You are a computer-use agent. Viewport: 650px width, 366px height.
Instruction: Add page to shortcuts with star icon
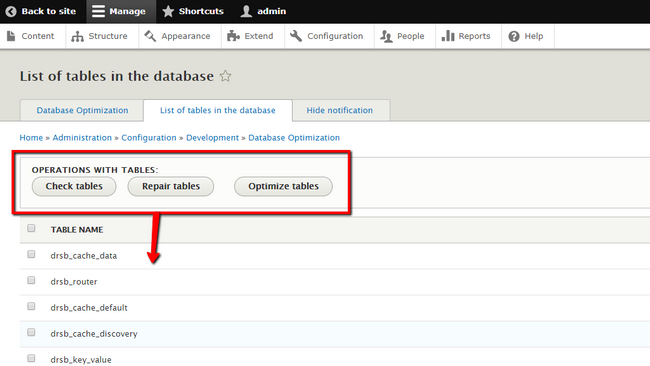(x=225, y=76)
